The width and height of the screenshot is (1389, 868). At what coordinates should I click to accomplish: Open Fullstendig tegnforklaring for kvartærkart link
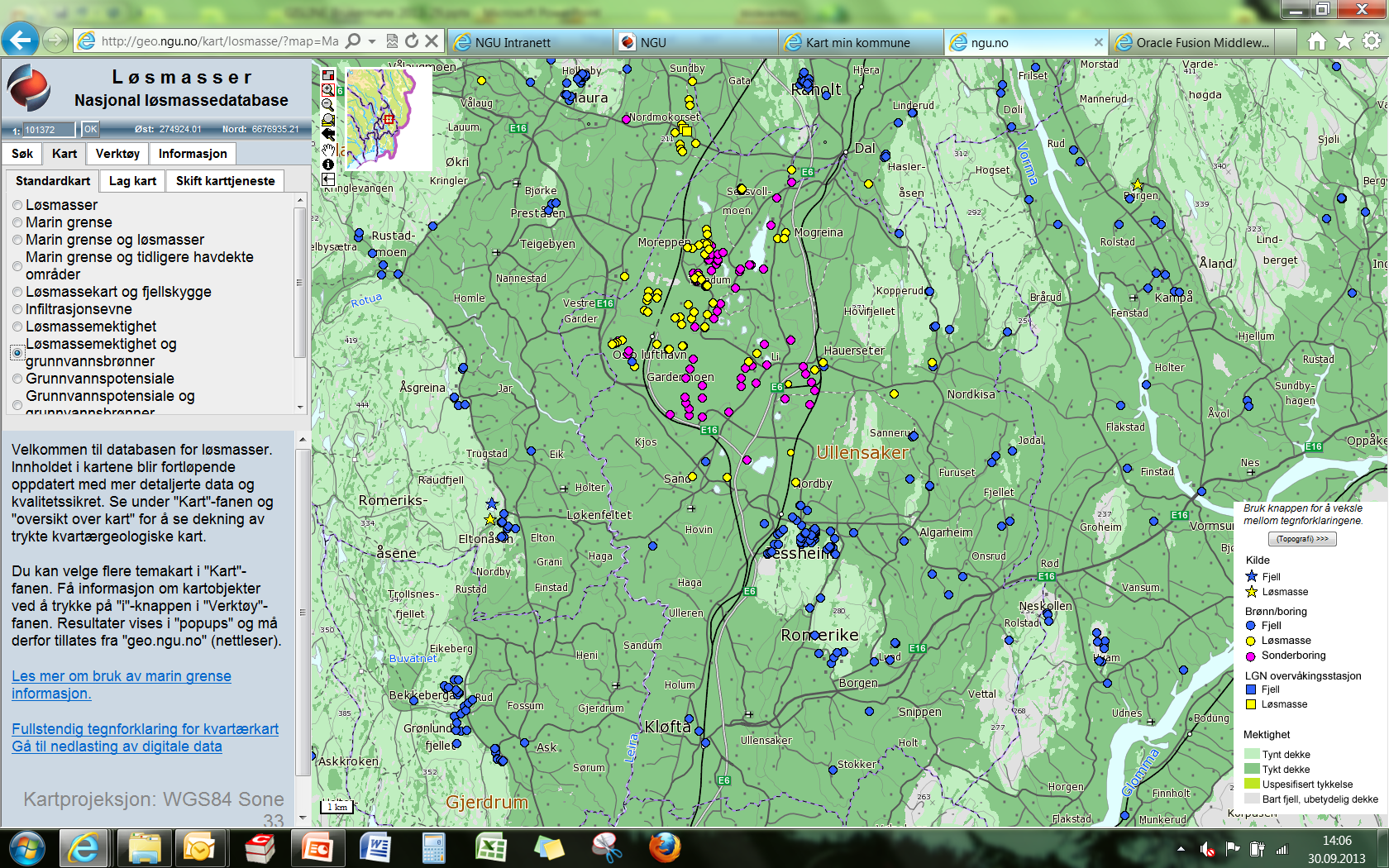(x=145, y=729)
